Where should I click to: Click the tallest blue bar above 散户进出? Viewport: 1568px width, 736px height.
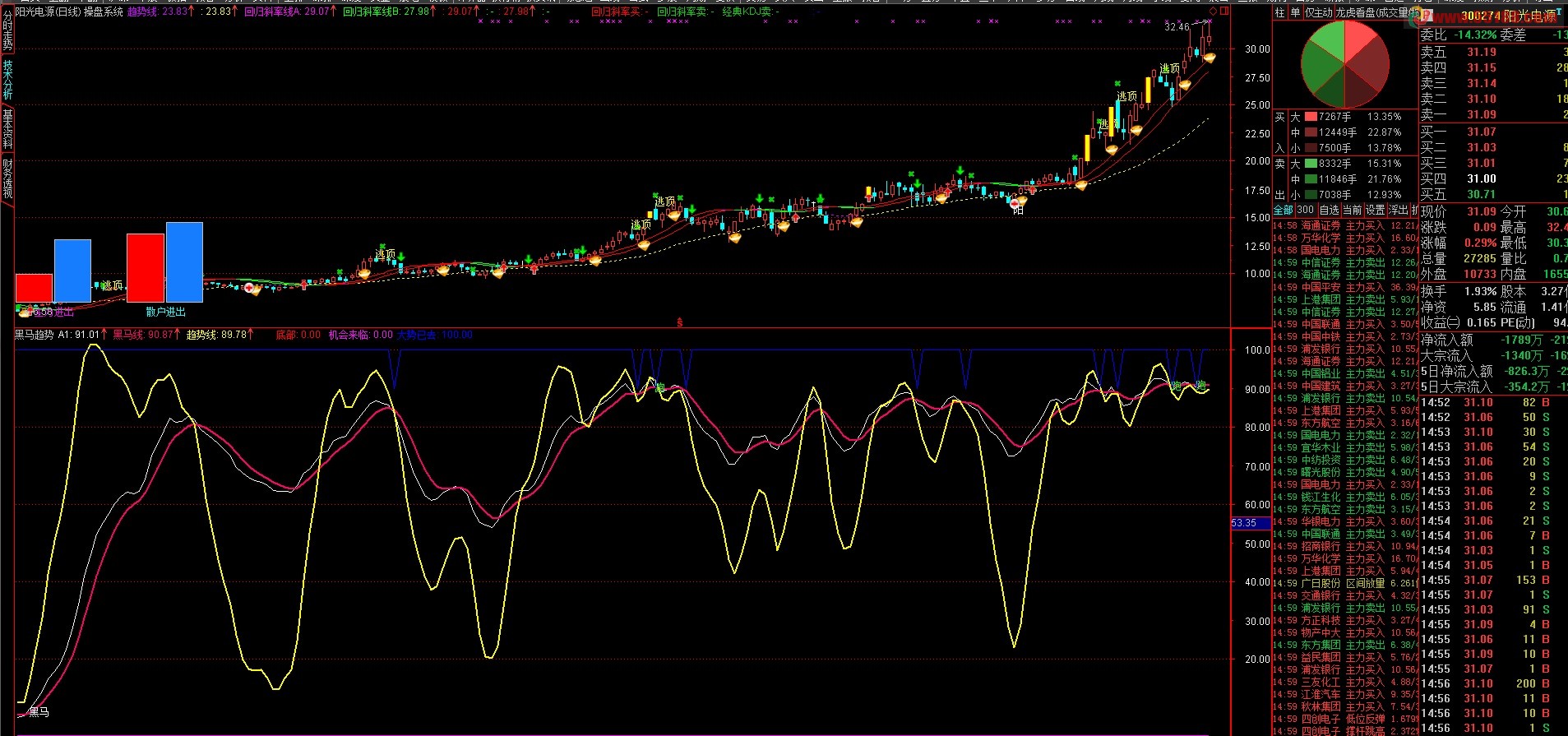point(184,262)
